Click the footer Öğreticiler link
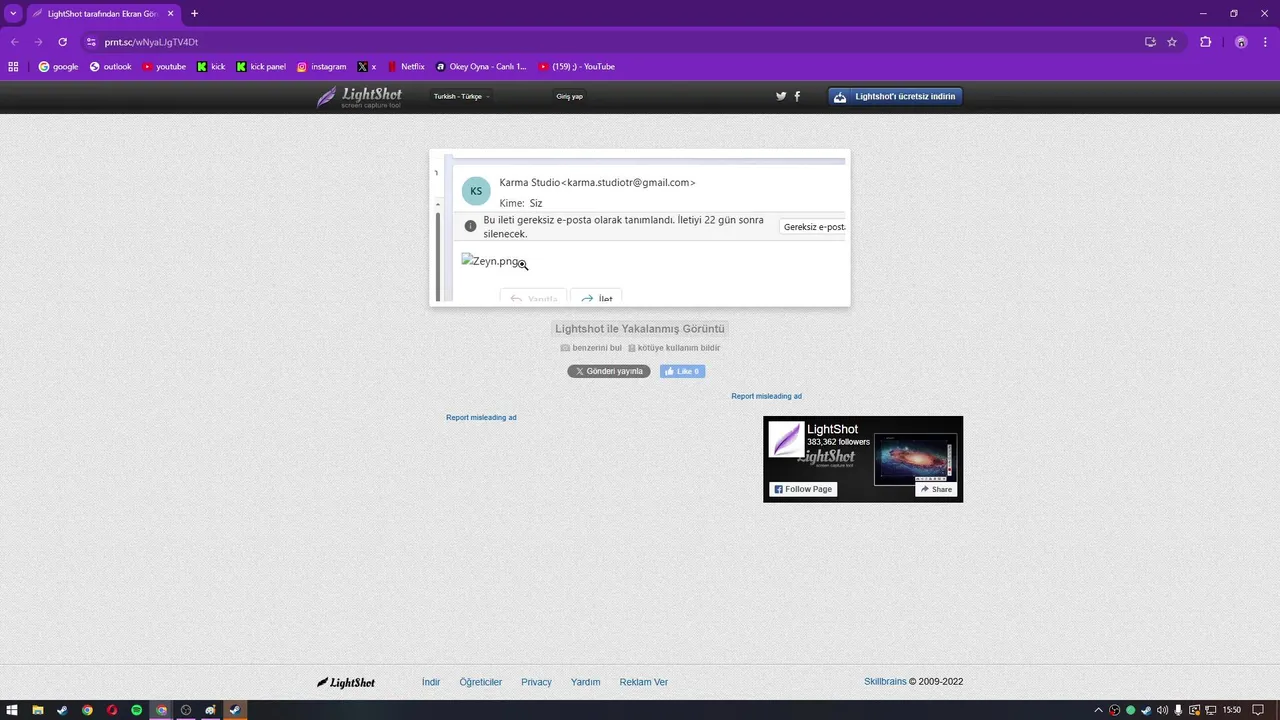Screen dimensions: 1280x720 (x=481, y=682)
